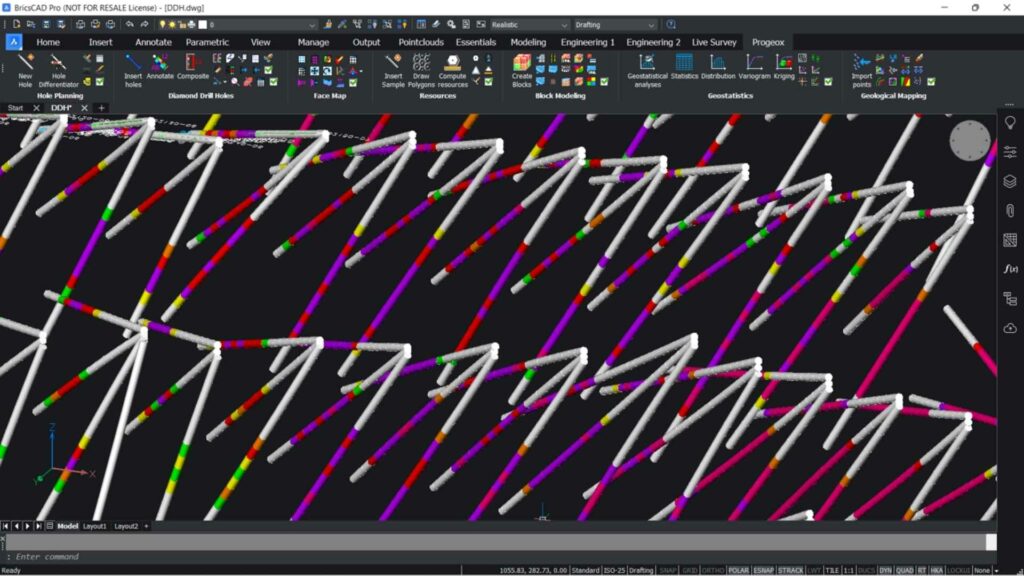Open the Layers side panel
Viewport: 1024px width, 576px height.
[1010, 181]
